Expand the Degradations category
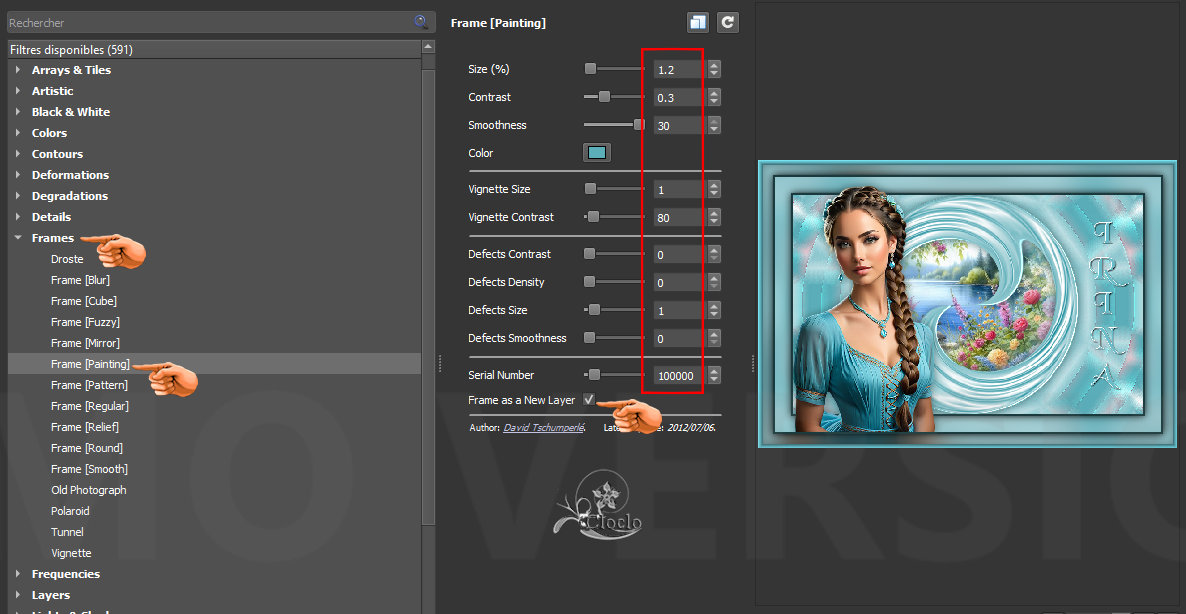 click(18, 196)
